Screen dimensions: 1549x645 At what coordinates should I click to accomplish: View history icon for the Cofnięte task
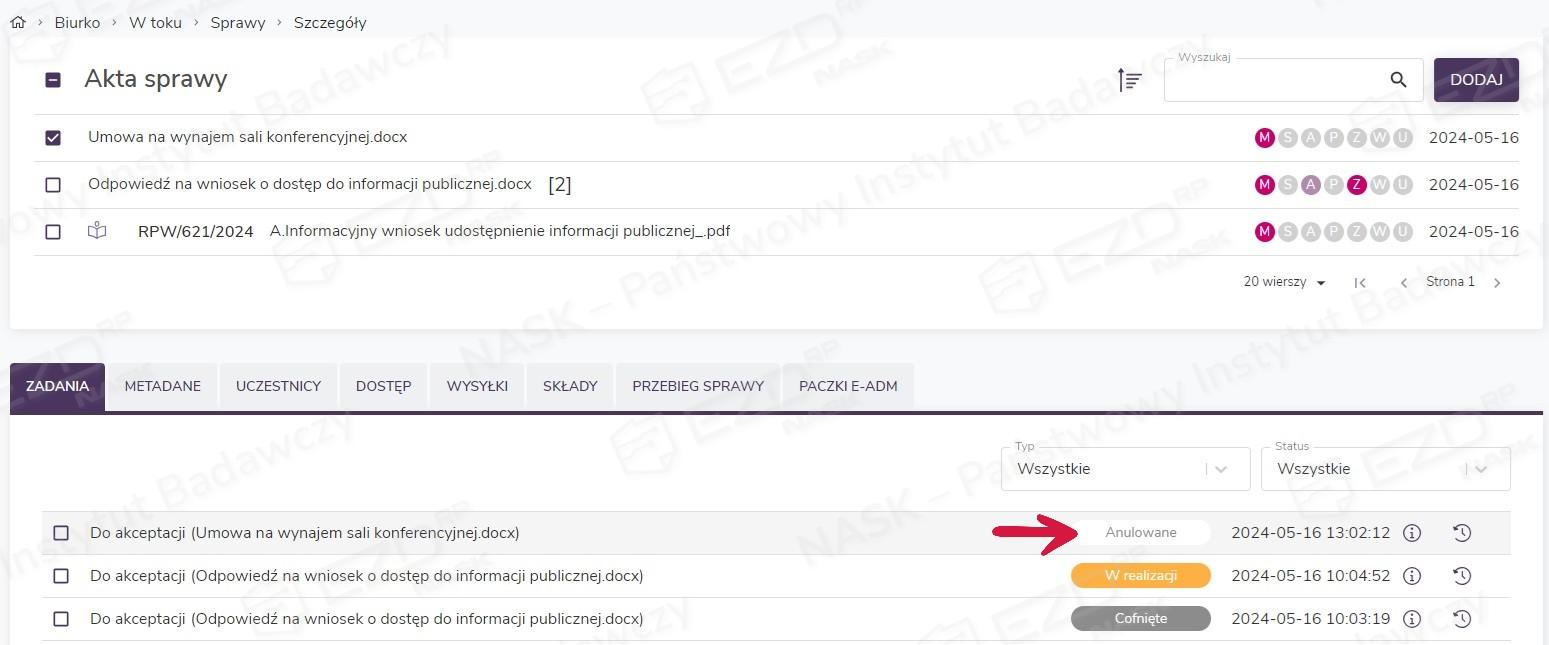tap(1462, 619)
